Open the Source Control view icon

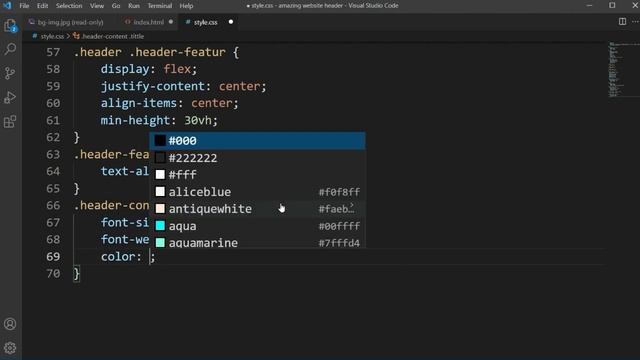pos(10,73)
